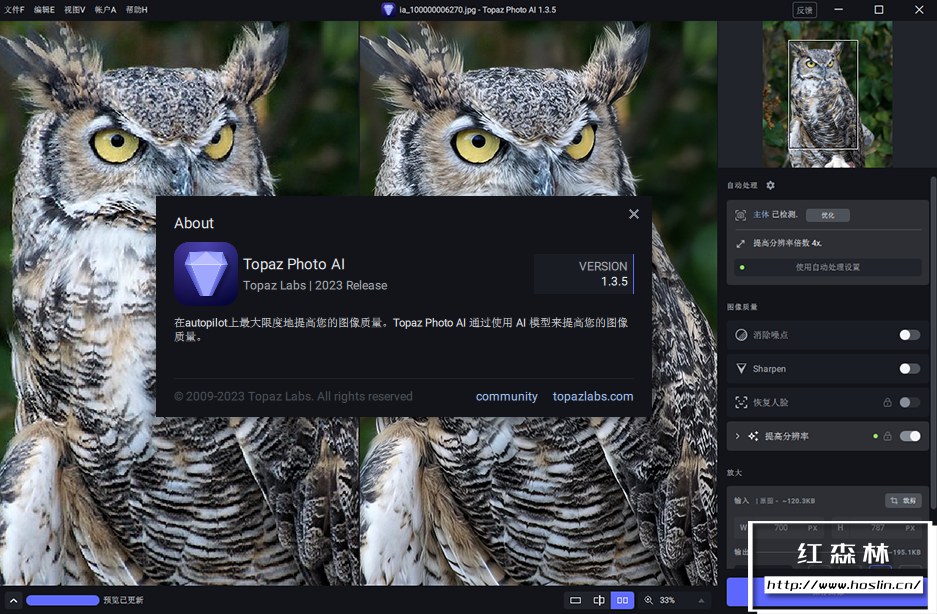Click the 消除噪点 denoise icon

741,335
